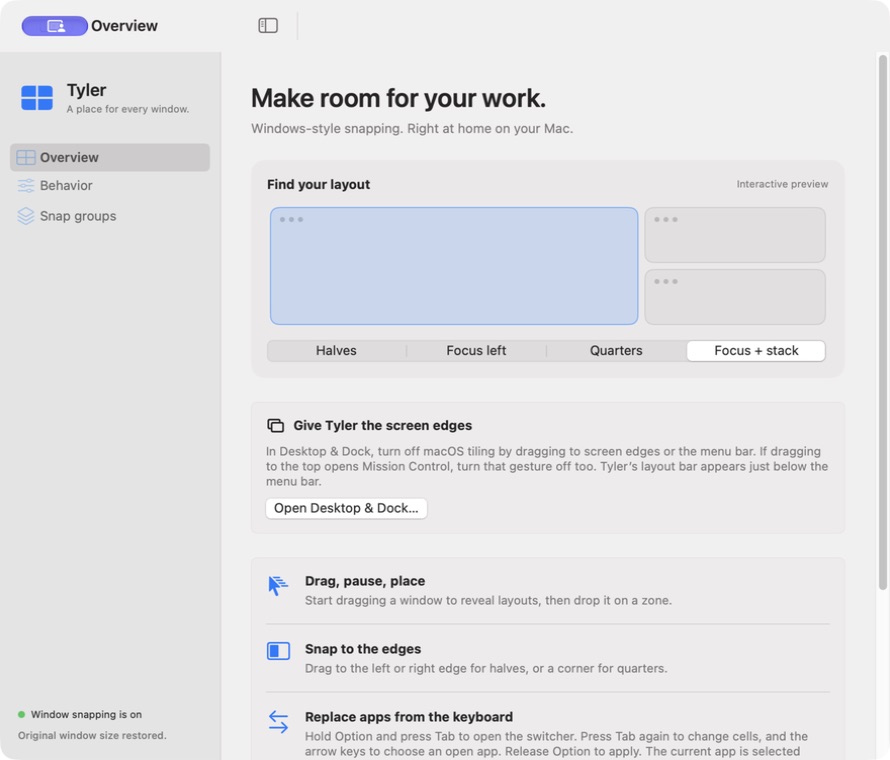
Task: Open the Snap groups section
Action: click(x=110, y=216)
